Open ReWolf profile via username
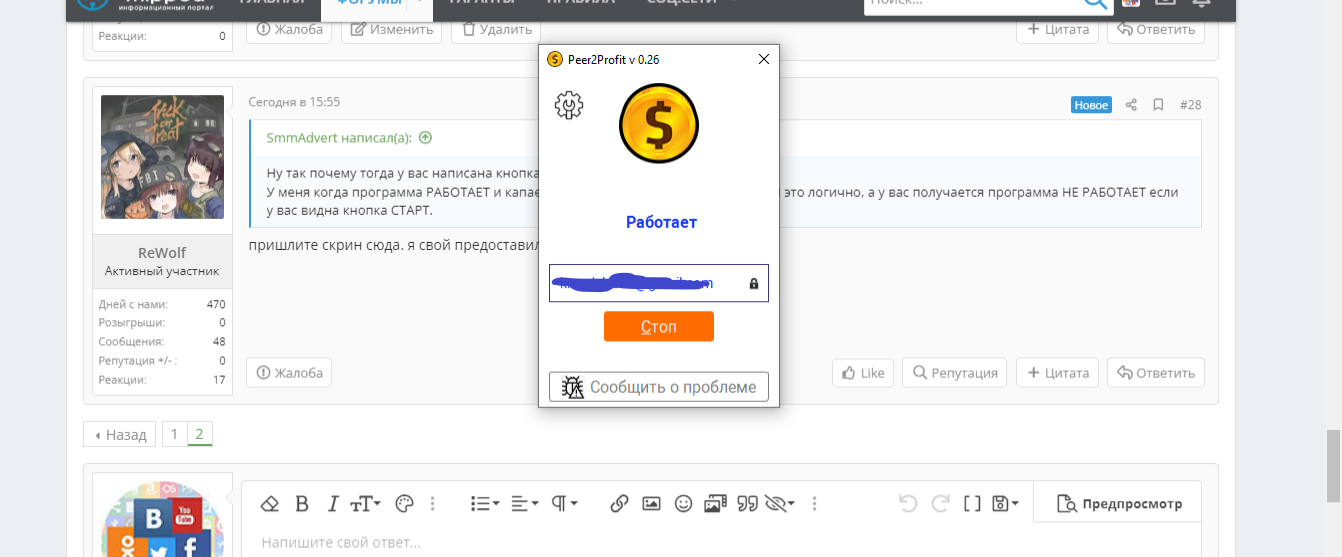 [x=162, y=252]
